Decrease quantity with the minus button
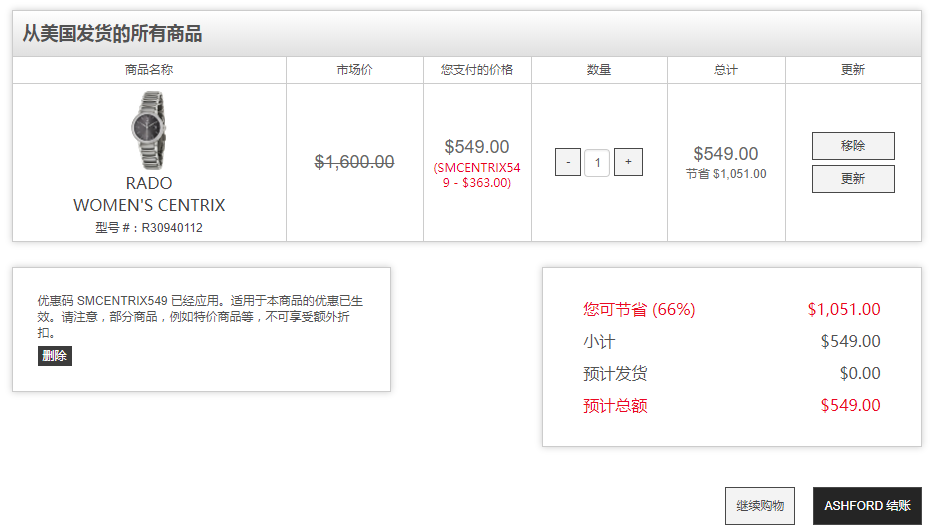Screen dimensions: 939x531 coord(568,162)
